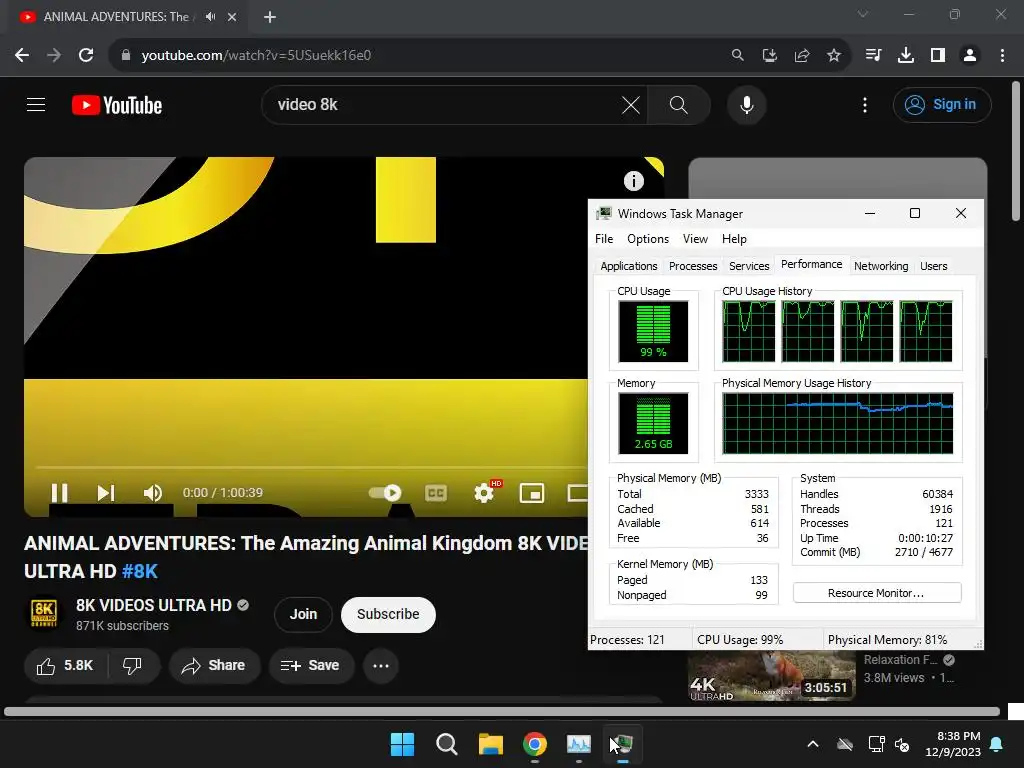Share the video
1024x768 pixels.
click(x=214, y=665)
